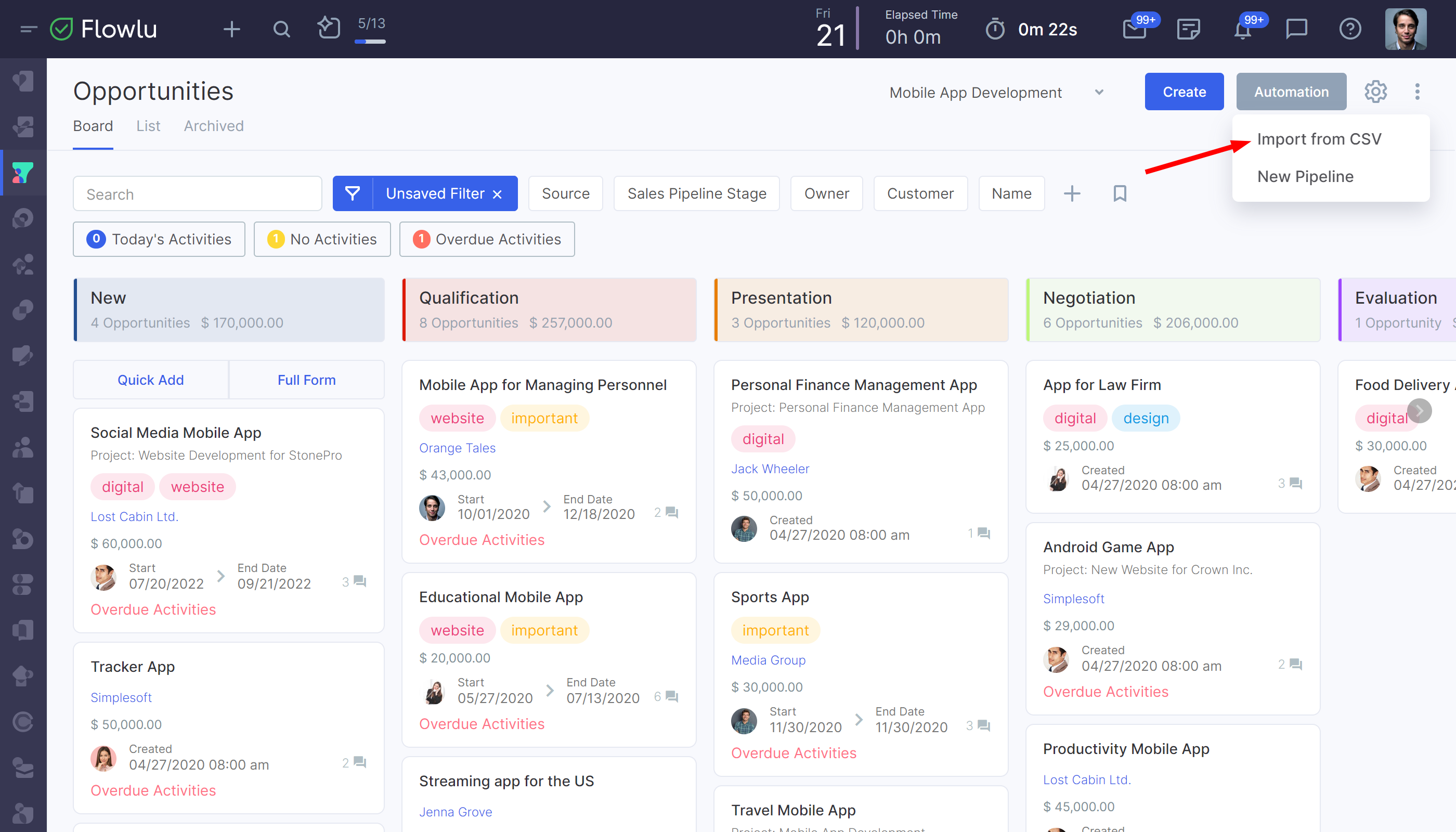Click Overdue Activities on Tracker App card
The height and width of the screenshot is (832, 1456).
[x=153, y=790]
